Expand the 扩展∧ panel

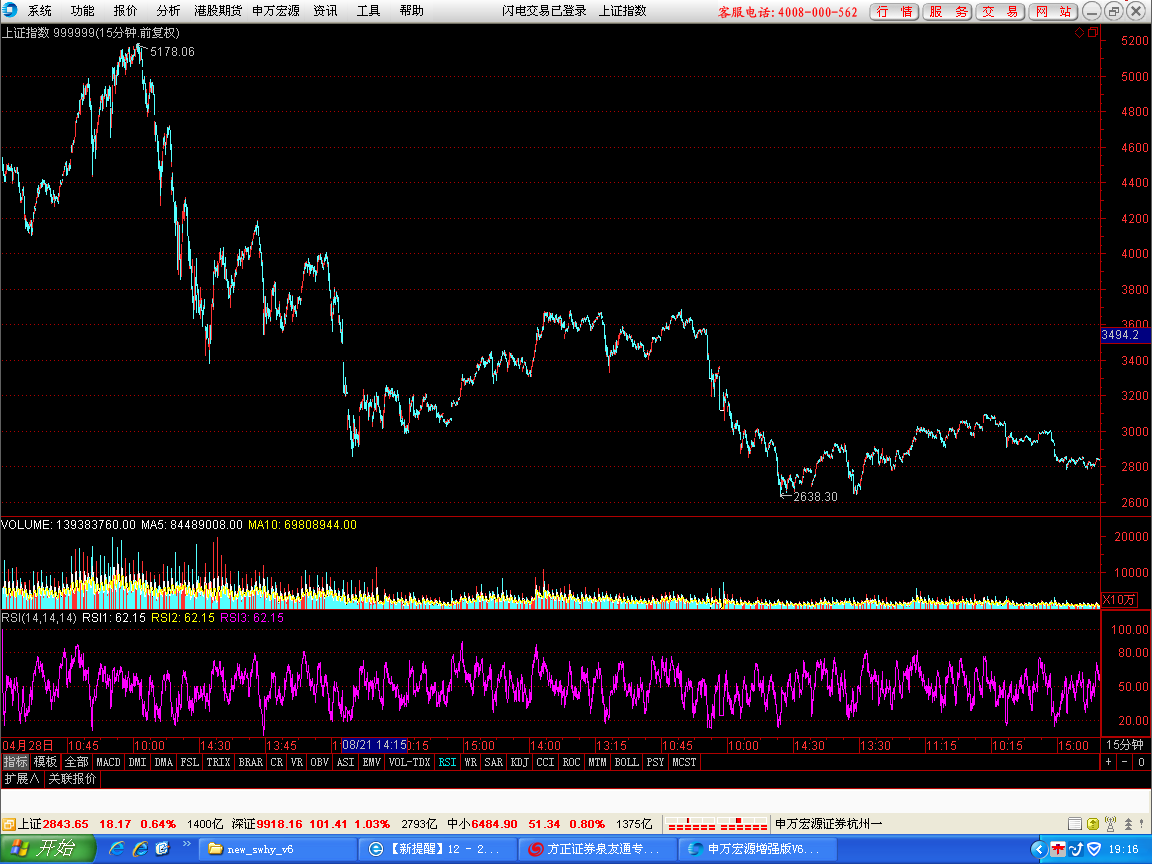[22, 779]
